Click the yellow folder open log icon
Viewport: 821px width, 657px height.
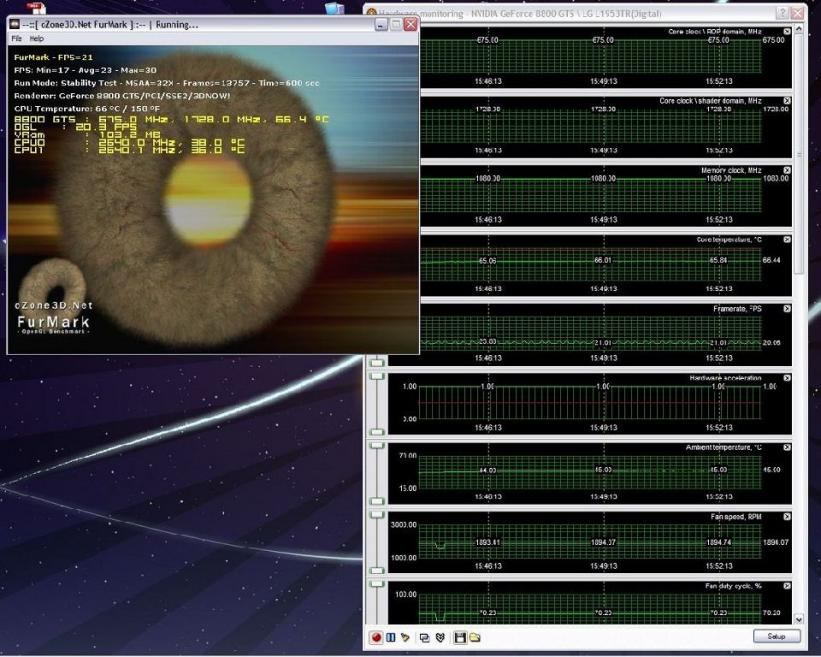point(475,637)
